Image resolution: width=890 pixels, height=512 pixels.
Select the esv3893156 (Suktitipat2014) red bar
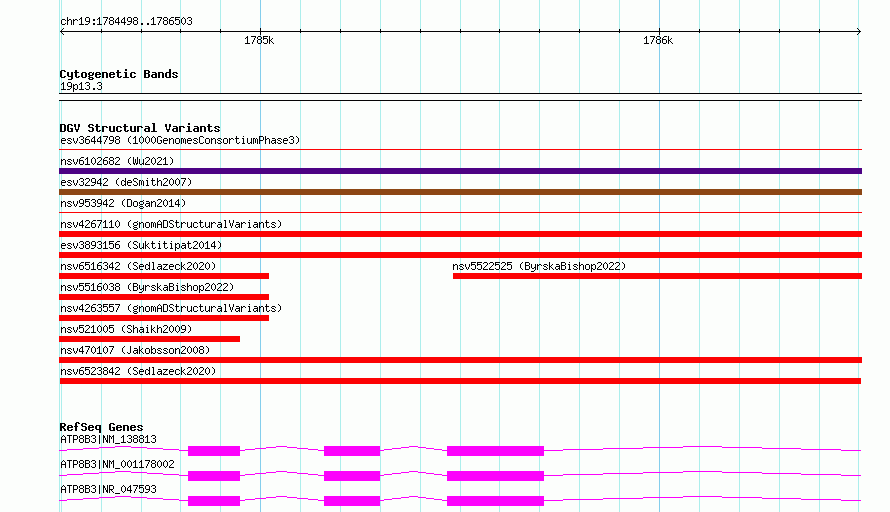tap(460, 255)
